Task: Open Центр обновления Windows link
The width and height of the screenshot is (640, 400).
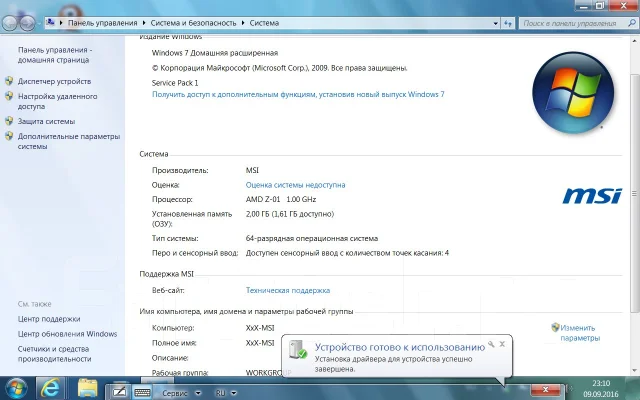Action: 67,334
